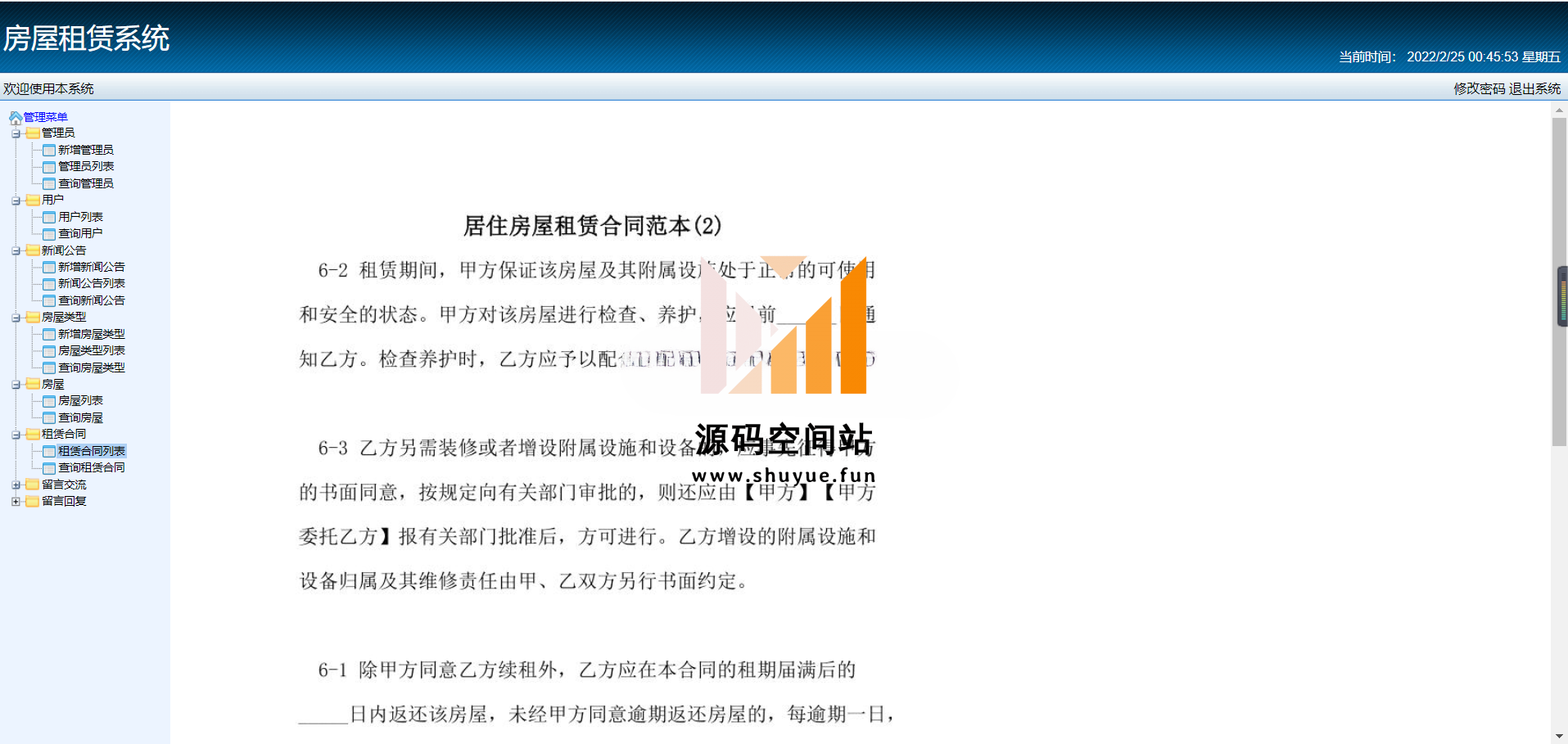
Task: Click the 留言回复 folder label
Action: pos(64,501)
